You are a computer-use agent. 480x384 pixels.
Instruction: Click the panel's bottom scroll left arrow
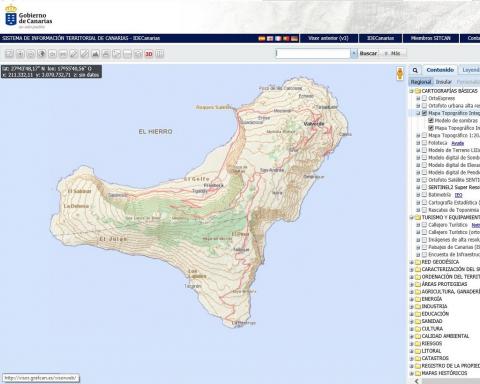coord(416,381)
